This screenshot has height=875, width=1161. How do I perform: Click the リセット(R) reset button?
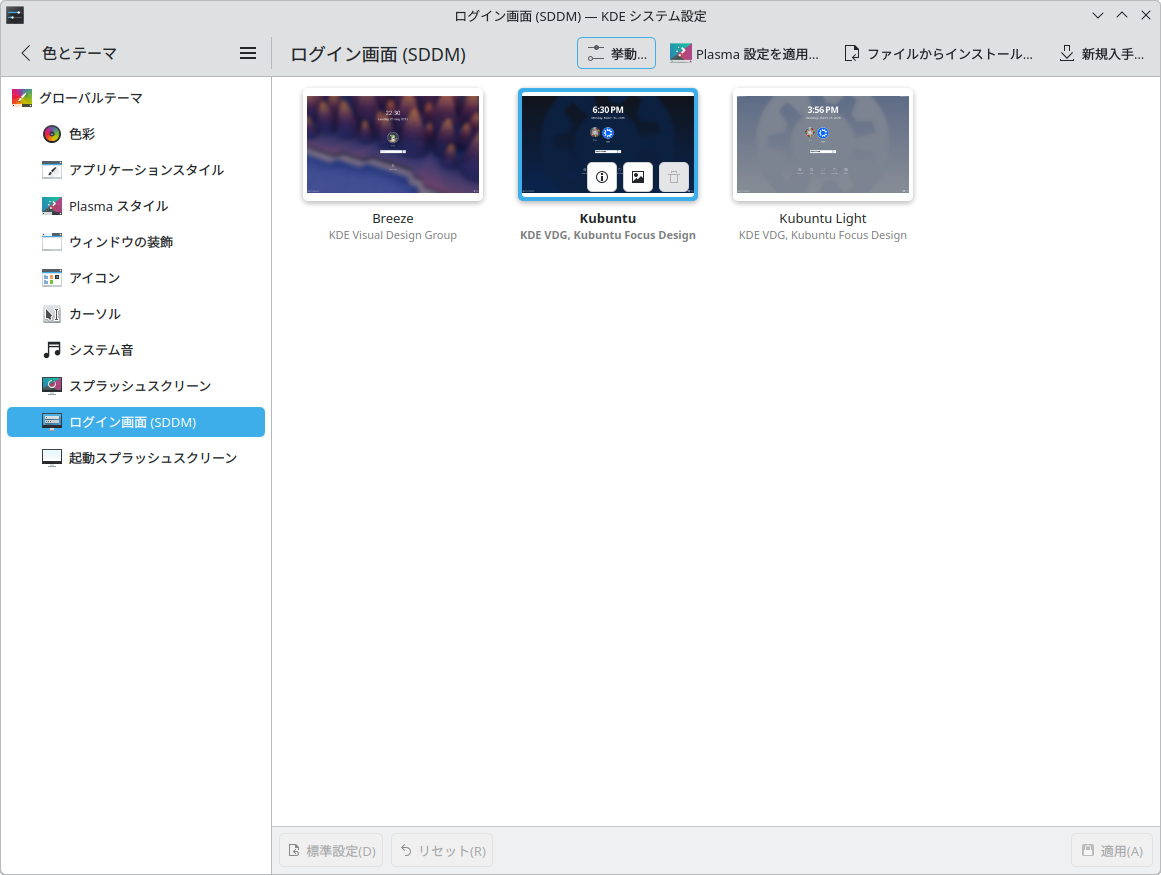pos(442,851)
